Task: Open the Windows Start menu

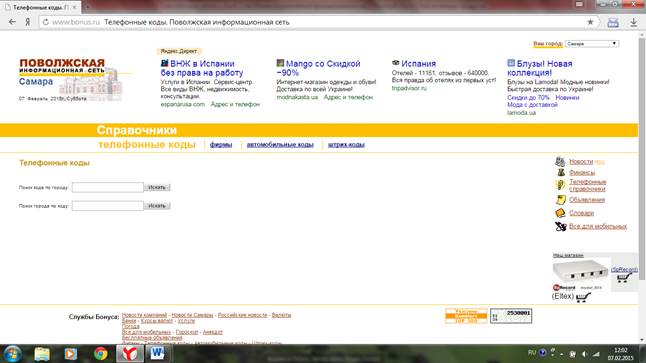Action: (x=12, y=354)
